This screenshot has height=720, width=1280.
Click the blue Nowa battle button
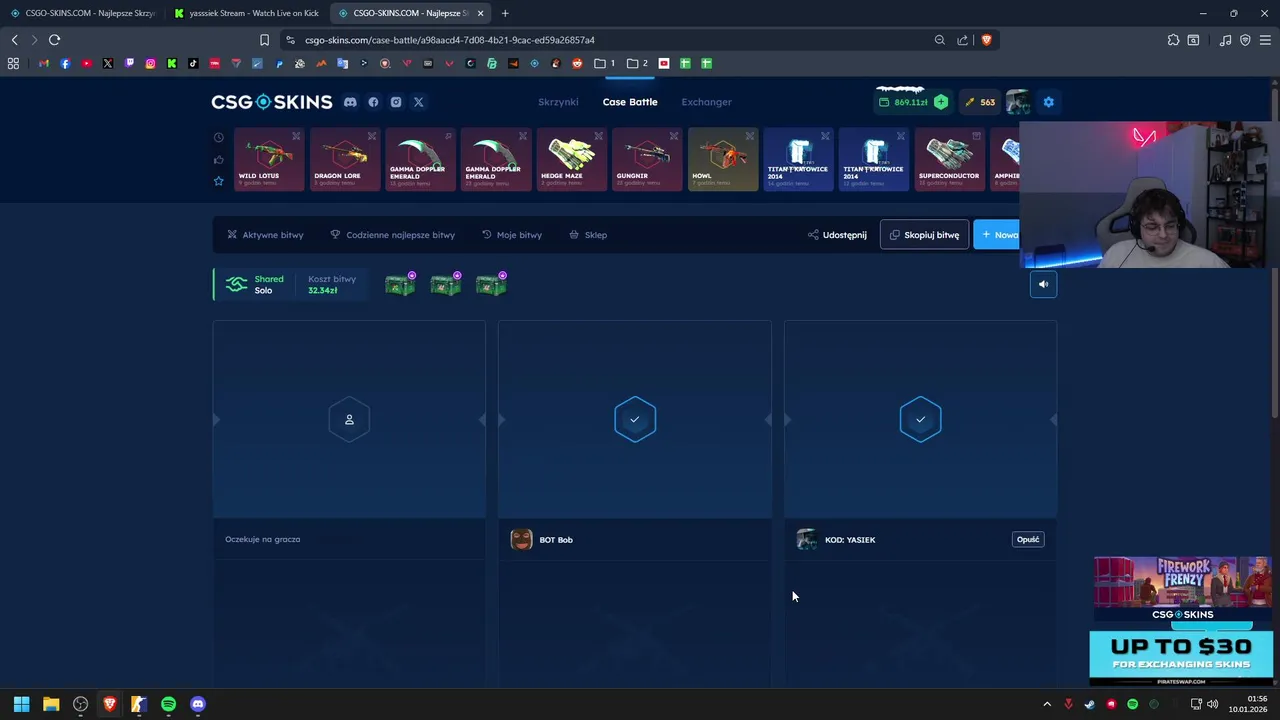coord(997,235)
